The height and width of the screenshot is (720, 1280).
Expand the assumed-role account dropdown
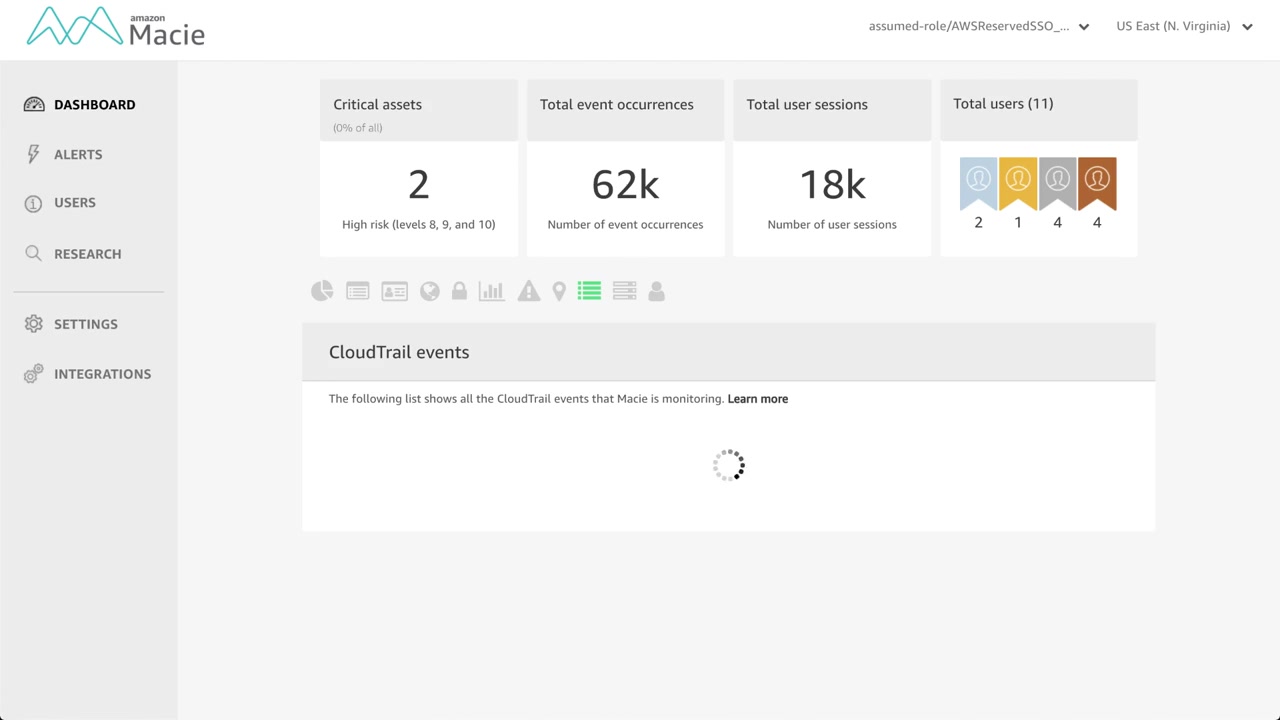click(979, 27)
